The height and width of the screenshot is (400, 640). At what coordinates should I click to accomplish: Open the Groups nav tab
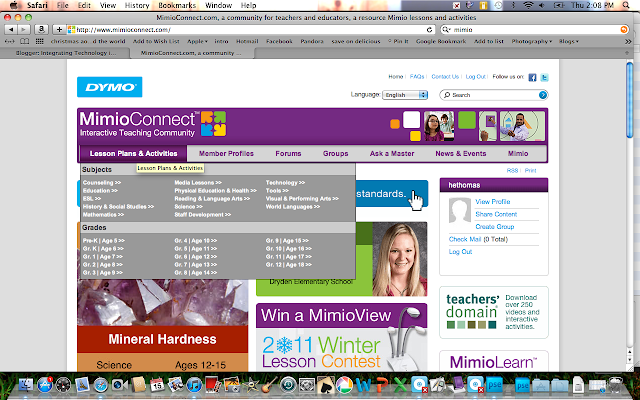pos(336,153)
